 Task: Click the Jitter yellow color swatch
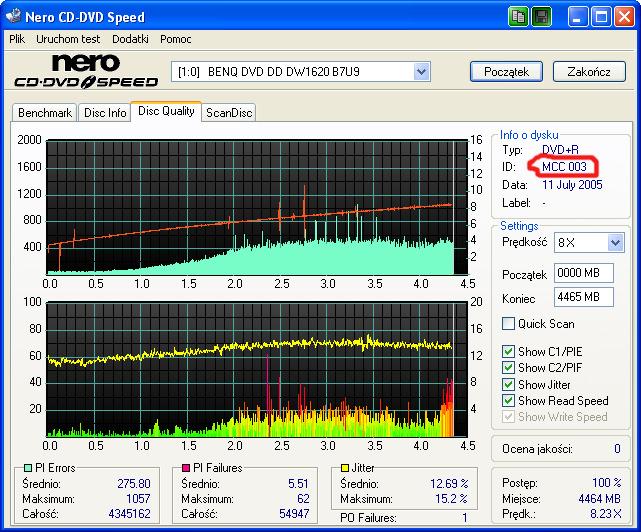tap(345, 467)
